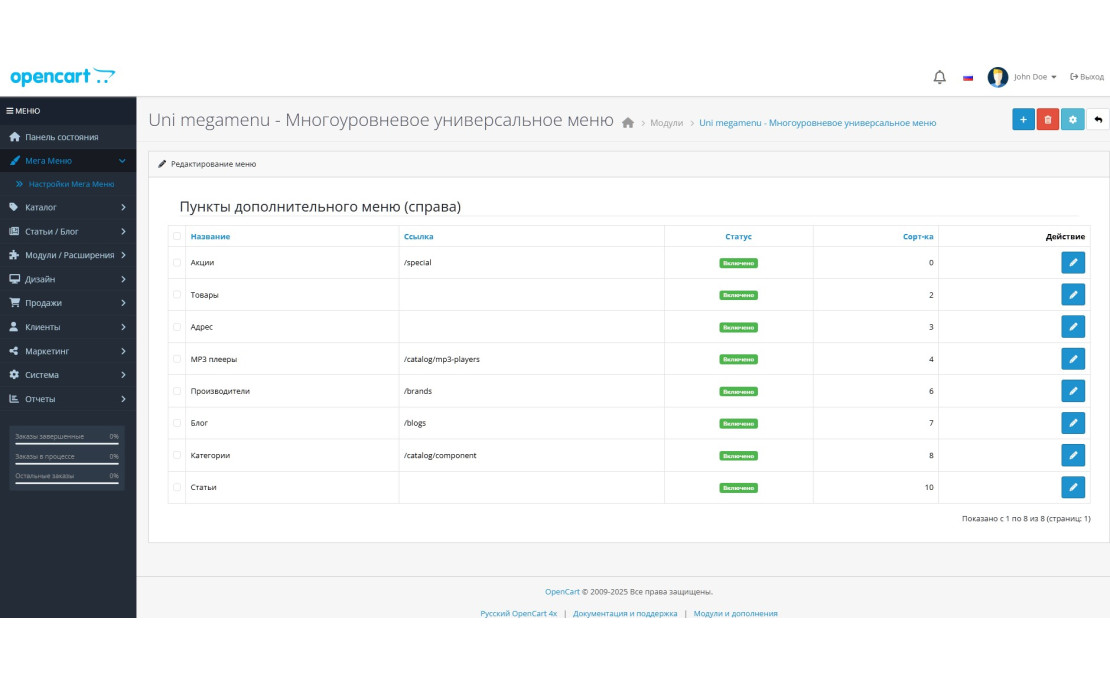Click Модули breadcrumb link
1110x675 pixels.
666,123
